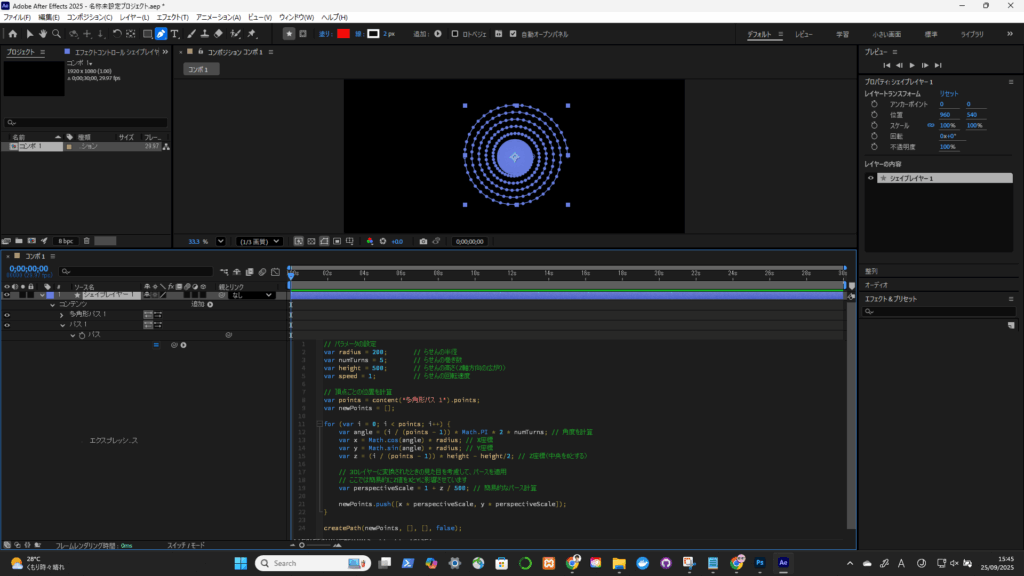Click the snapshot camera icon in viewer
1024x576 pixels.
423,241
